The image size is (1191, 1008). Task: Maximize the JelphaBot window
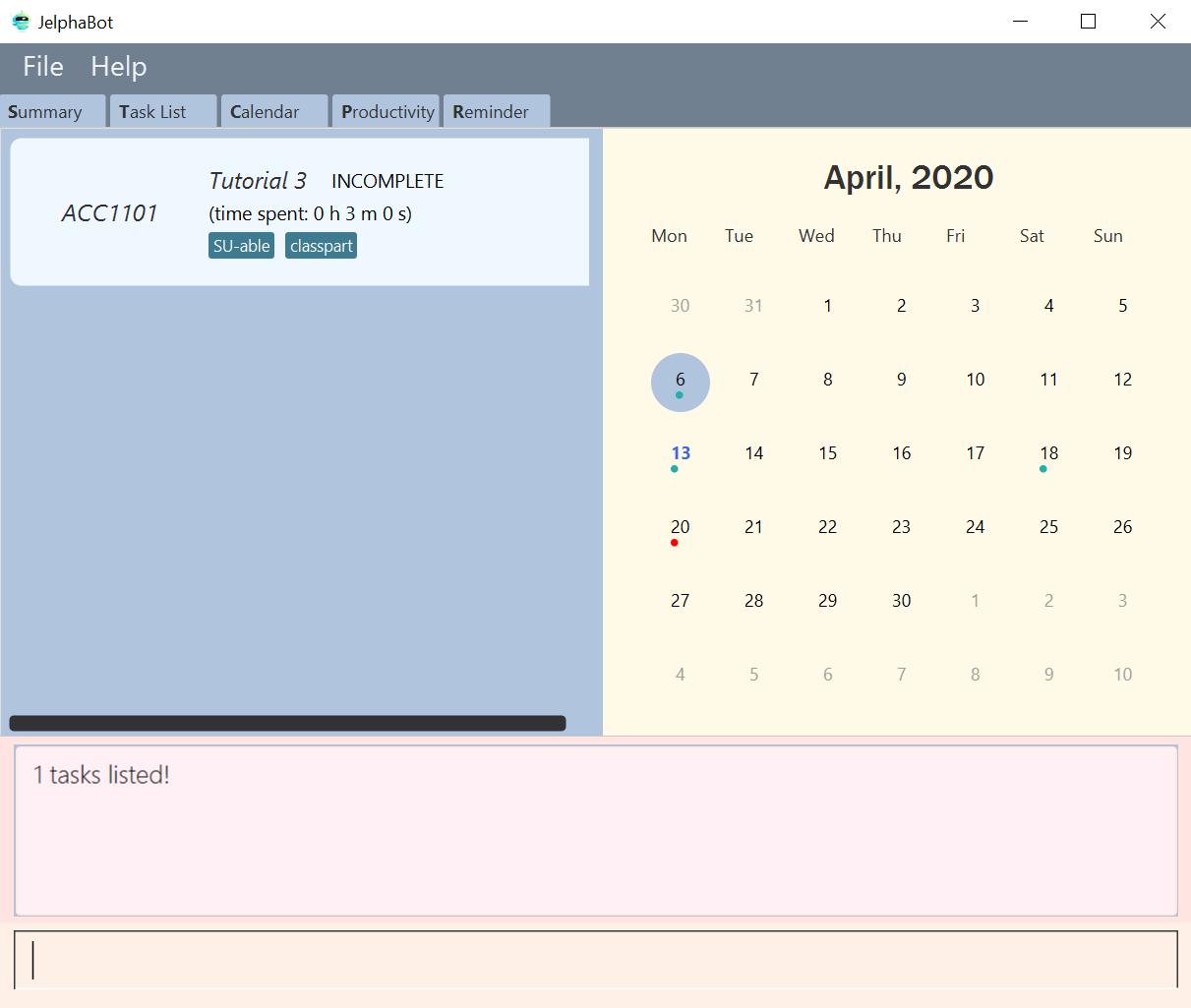[x=1088, y=22]
